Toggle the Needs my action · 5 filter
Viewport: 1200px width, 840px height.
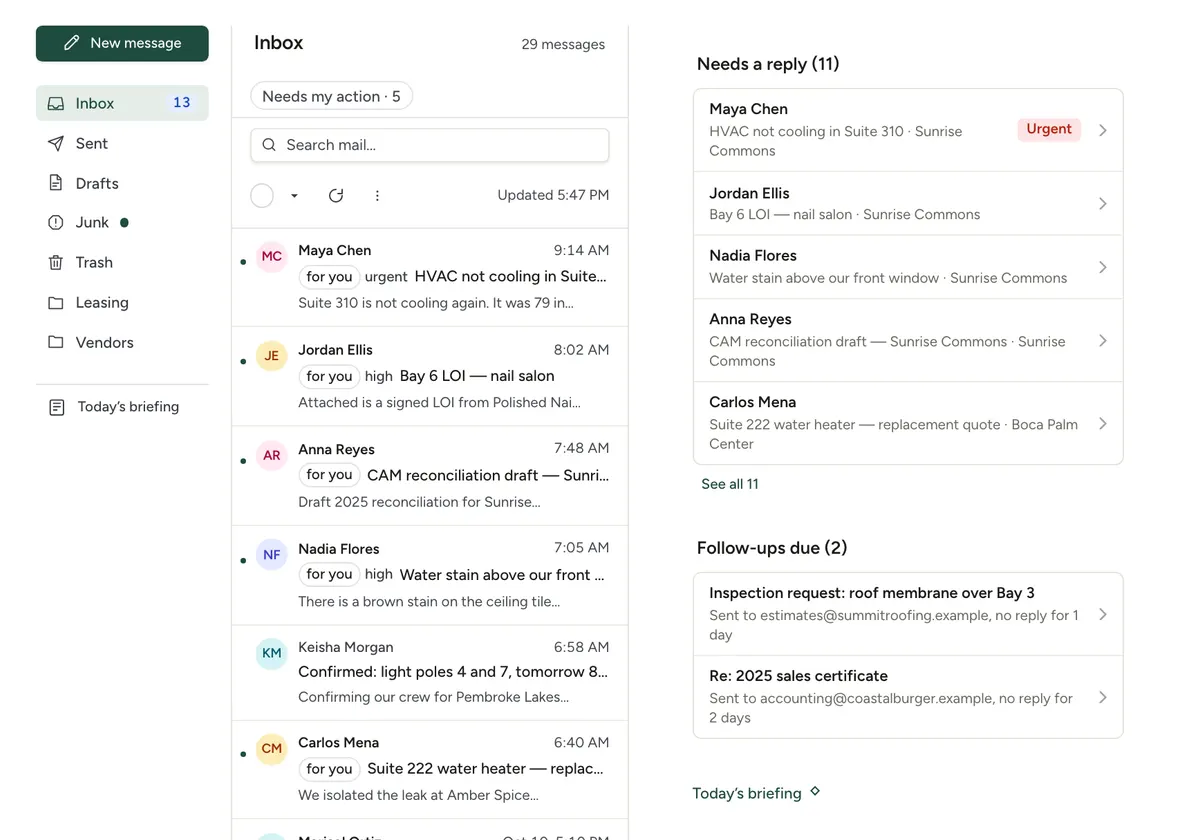[x=331, y=96]
